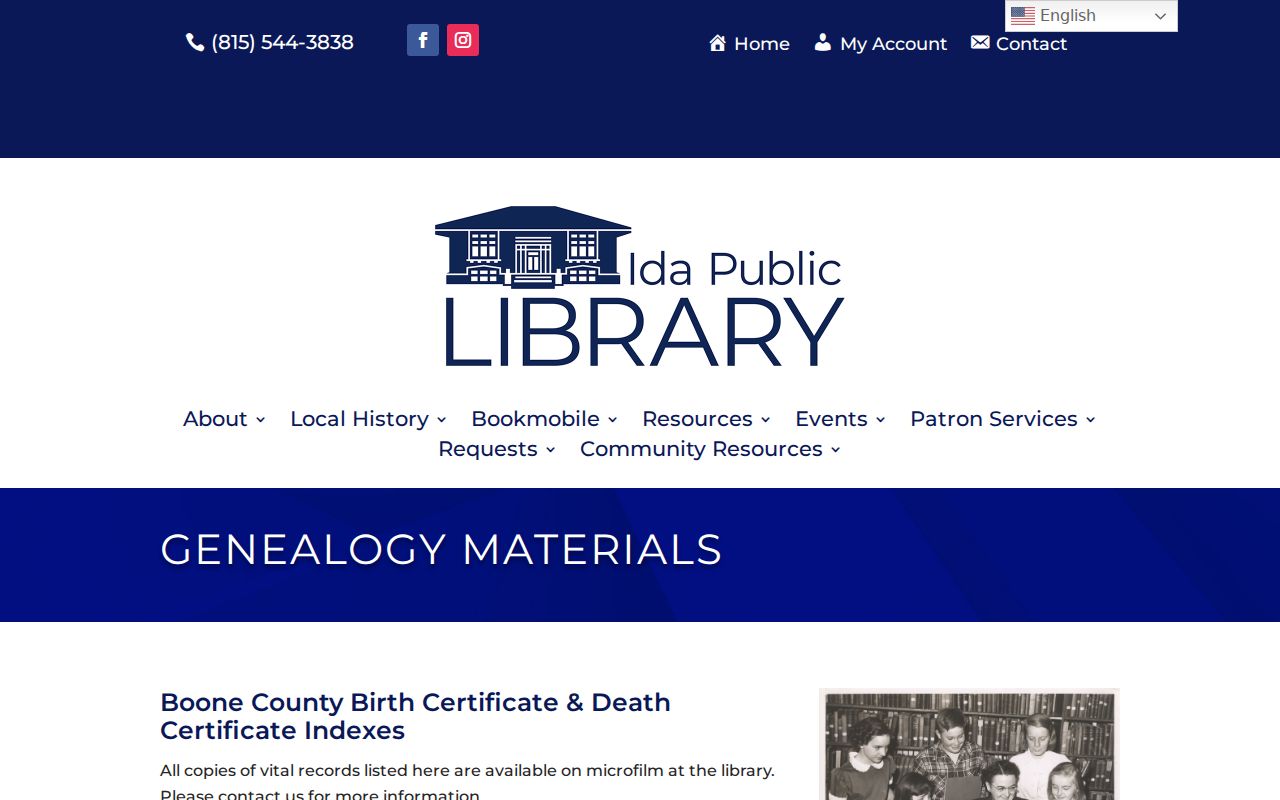Open the Resources menu item
Screen dimensions: 1280x800
point(697,419)
